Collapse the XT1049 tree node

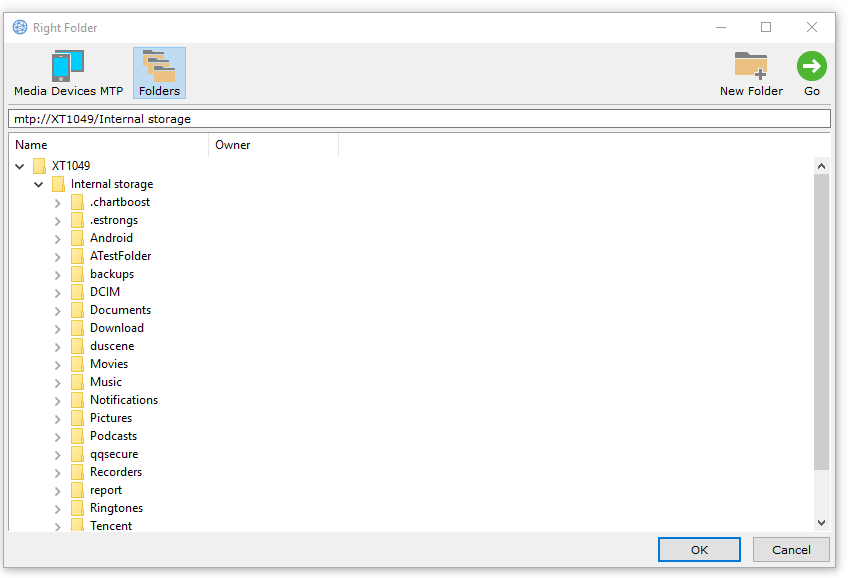tap(19, 166)
